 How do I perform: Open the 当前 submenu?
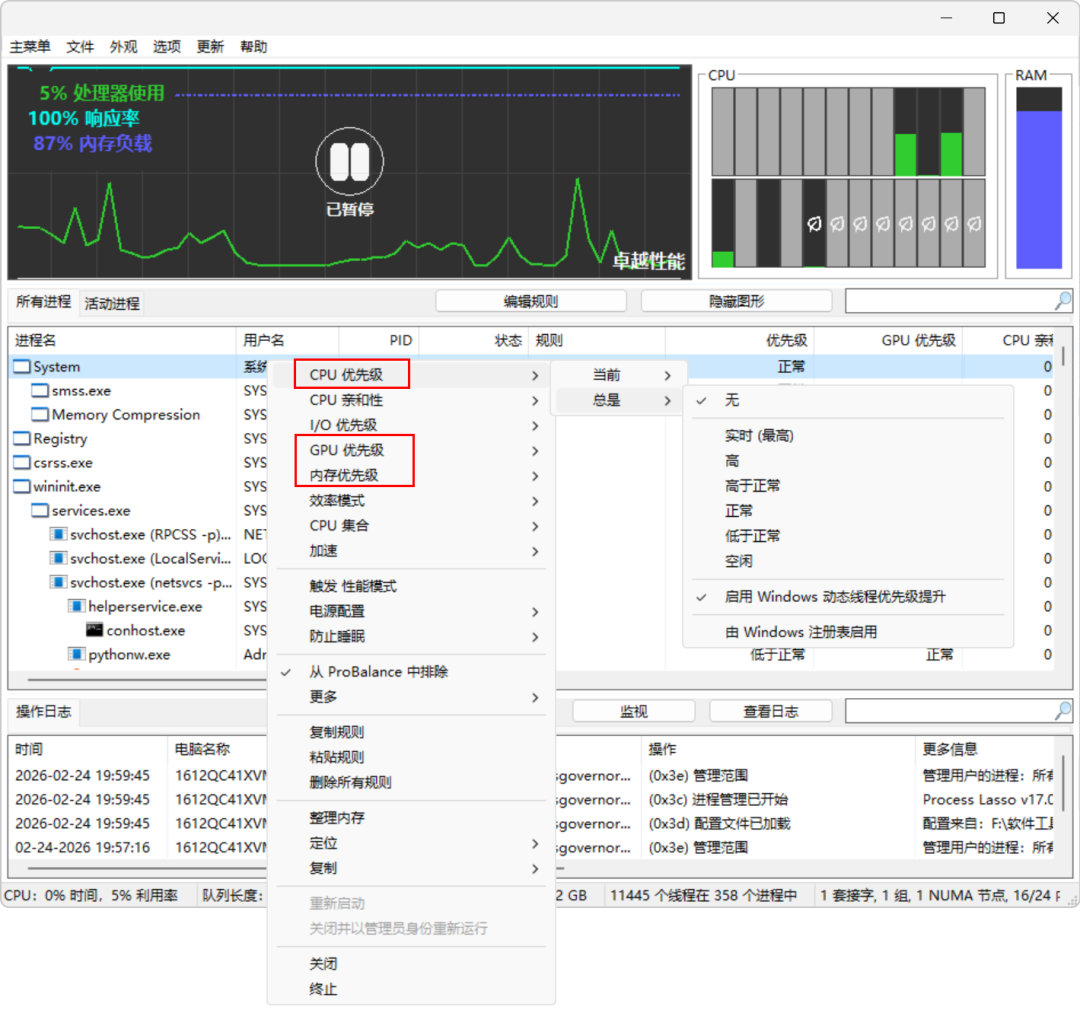[x=619, y=375]
